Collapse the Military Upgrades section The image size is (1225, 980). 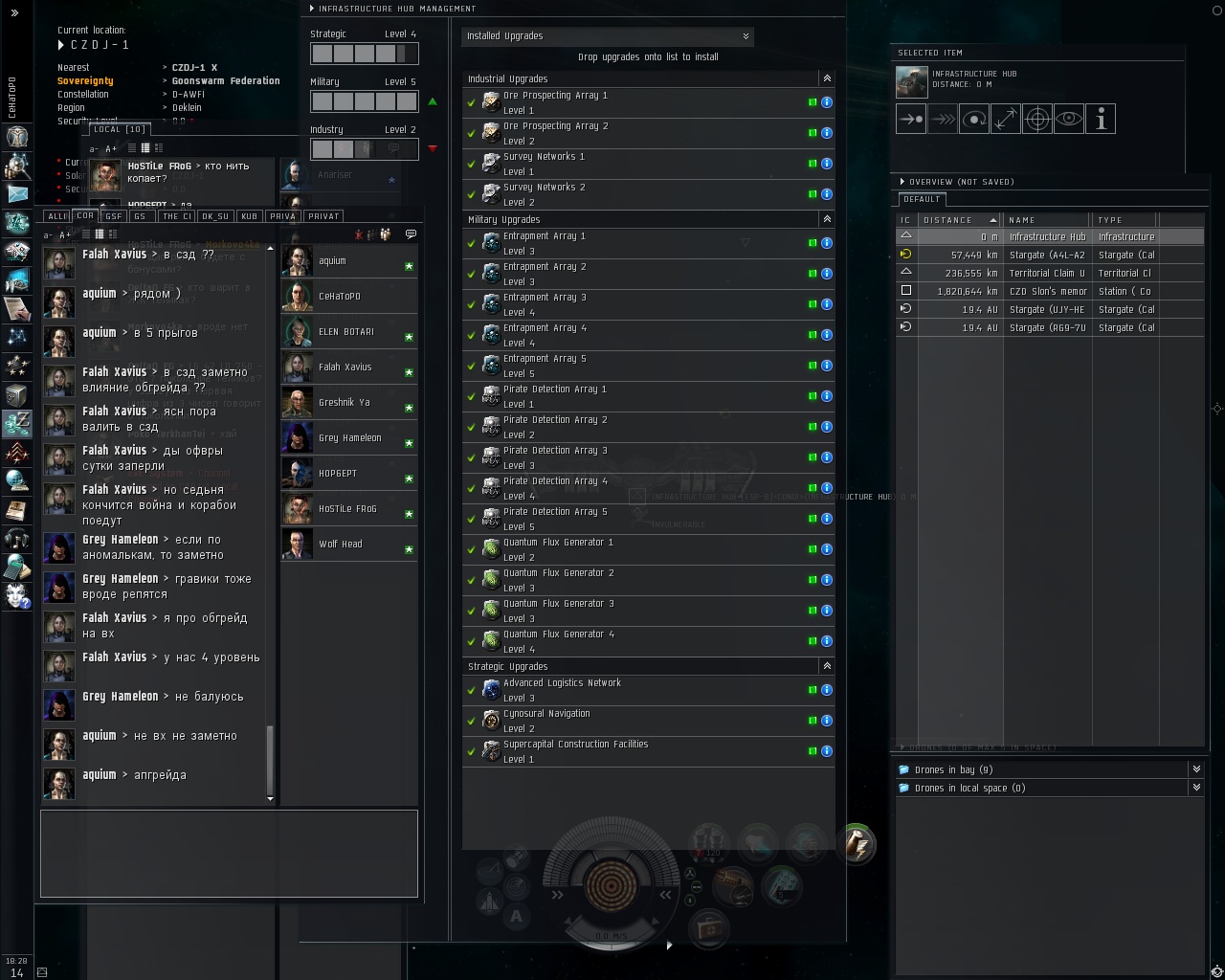827,219
